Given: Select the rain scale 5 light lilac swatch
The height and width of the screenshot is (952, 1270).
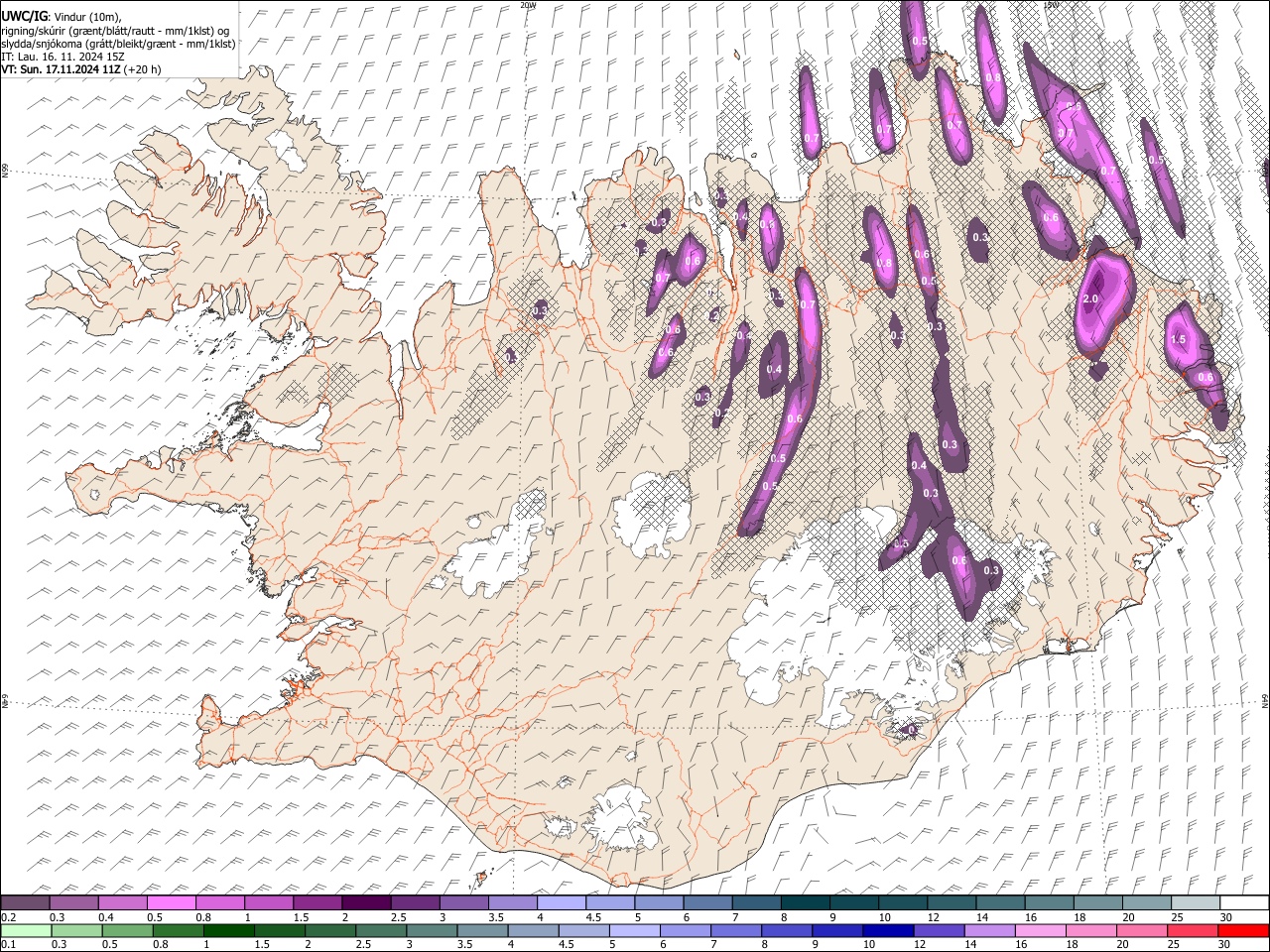Looking at the screenshot, I should click(x=636, y=931).
